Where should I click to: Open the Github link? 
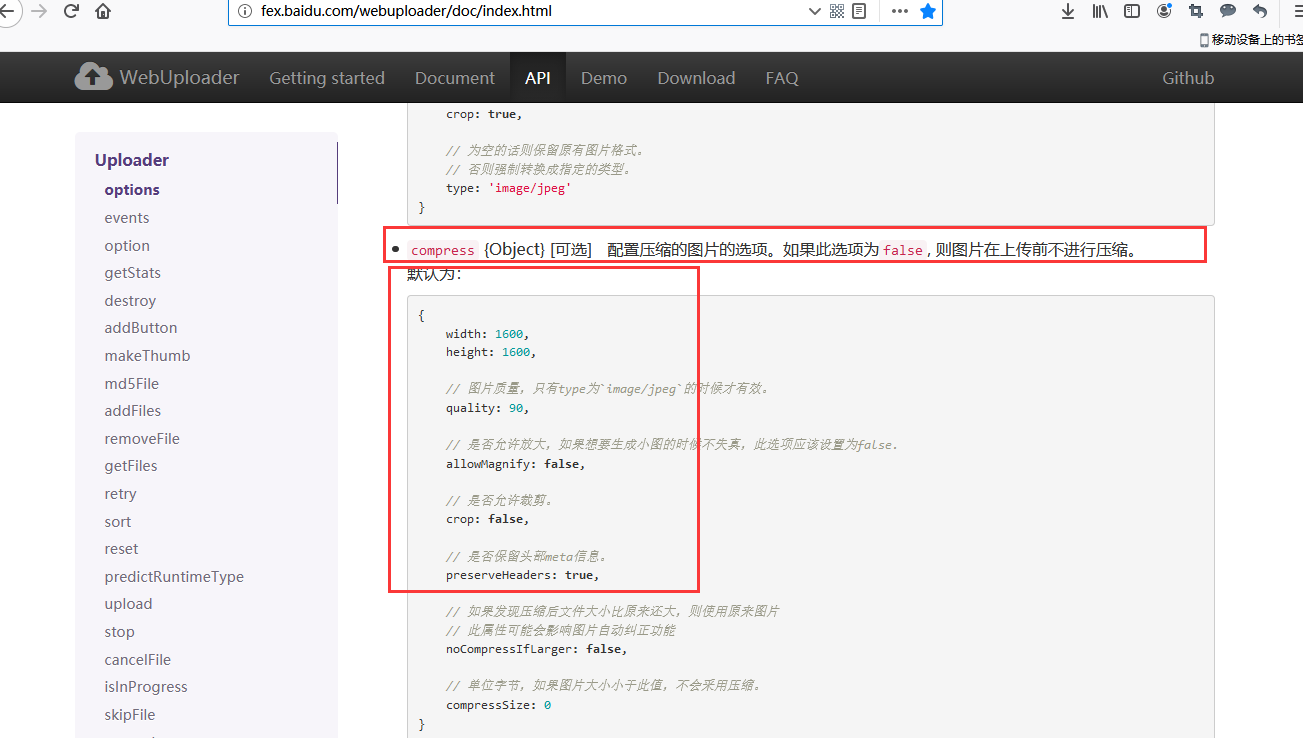click(x=1187, y=77)
